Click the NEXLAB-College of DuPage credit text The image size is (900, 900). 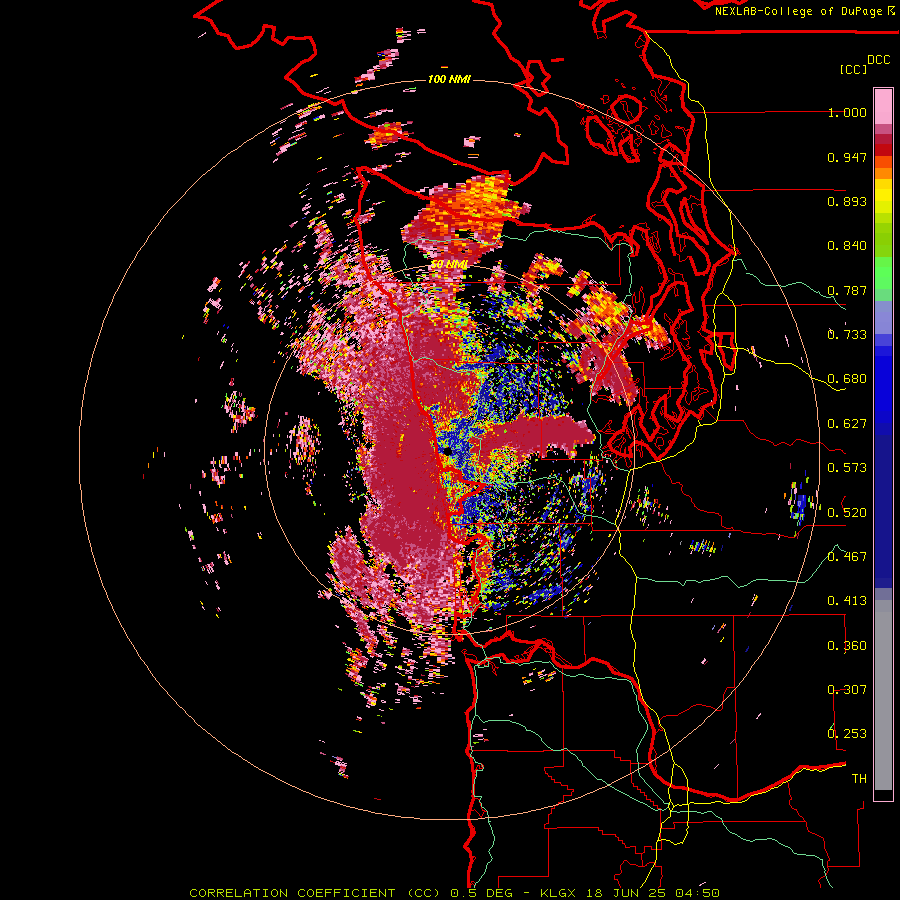(x=798, y=11)
